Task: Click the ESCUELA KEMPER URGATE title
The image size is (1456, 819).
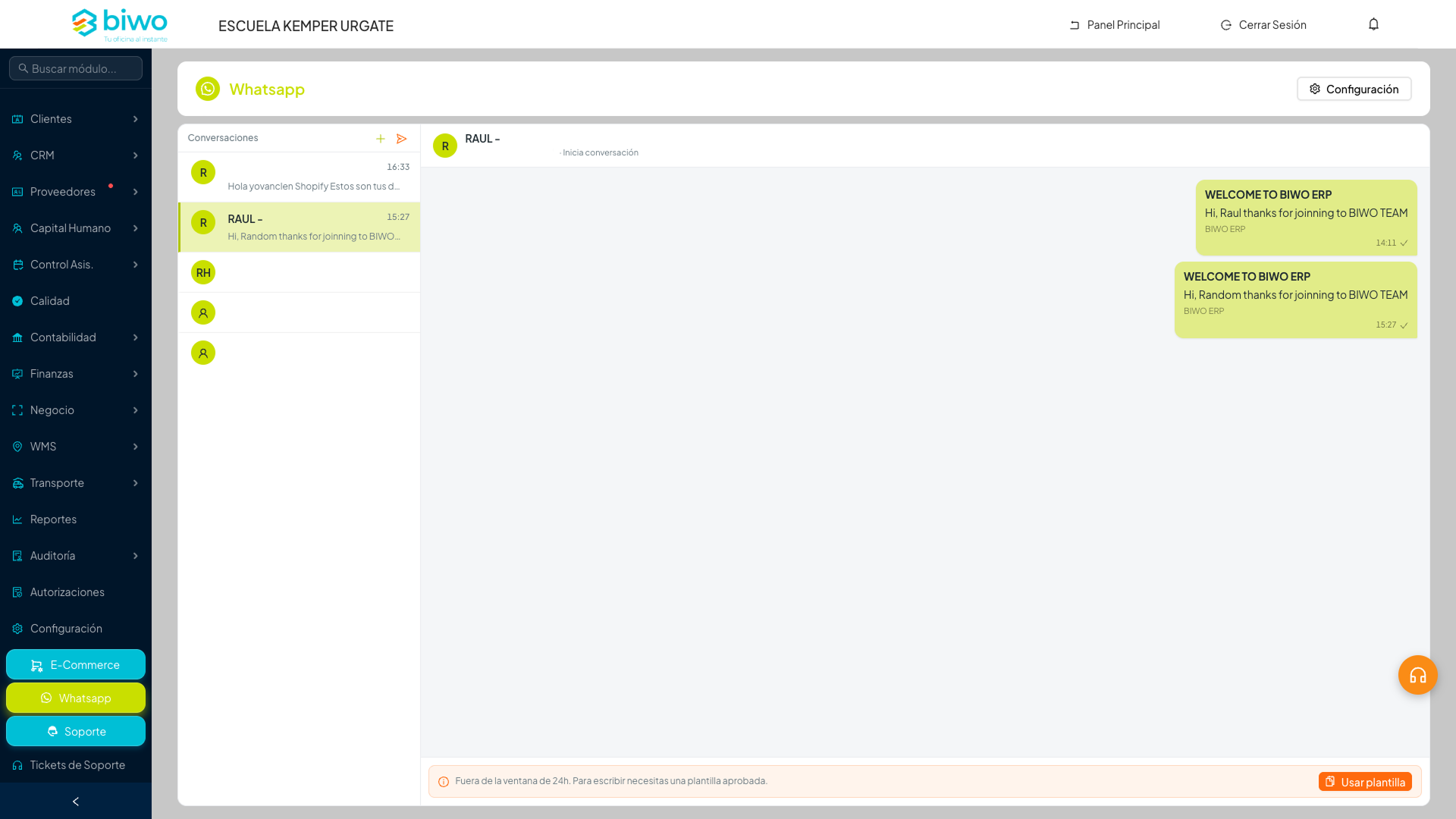Action: [x=306, y=26]
